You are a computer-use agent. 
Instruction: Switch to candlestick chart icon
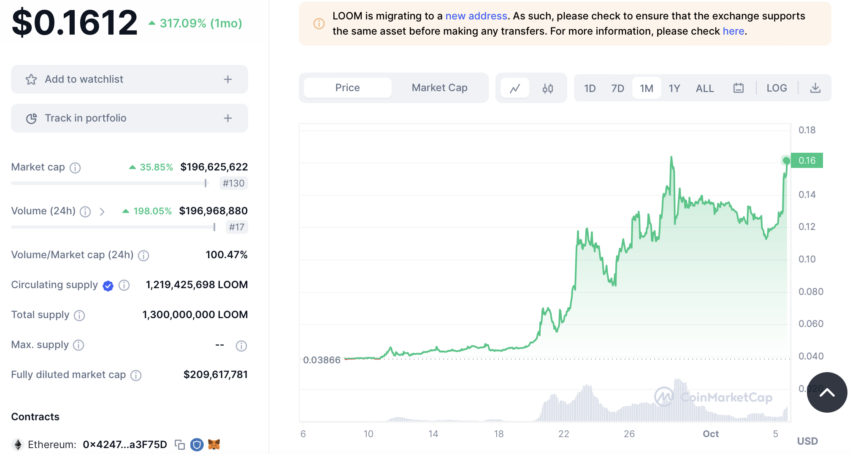[x=548, y=88]
